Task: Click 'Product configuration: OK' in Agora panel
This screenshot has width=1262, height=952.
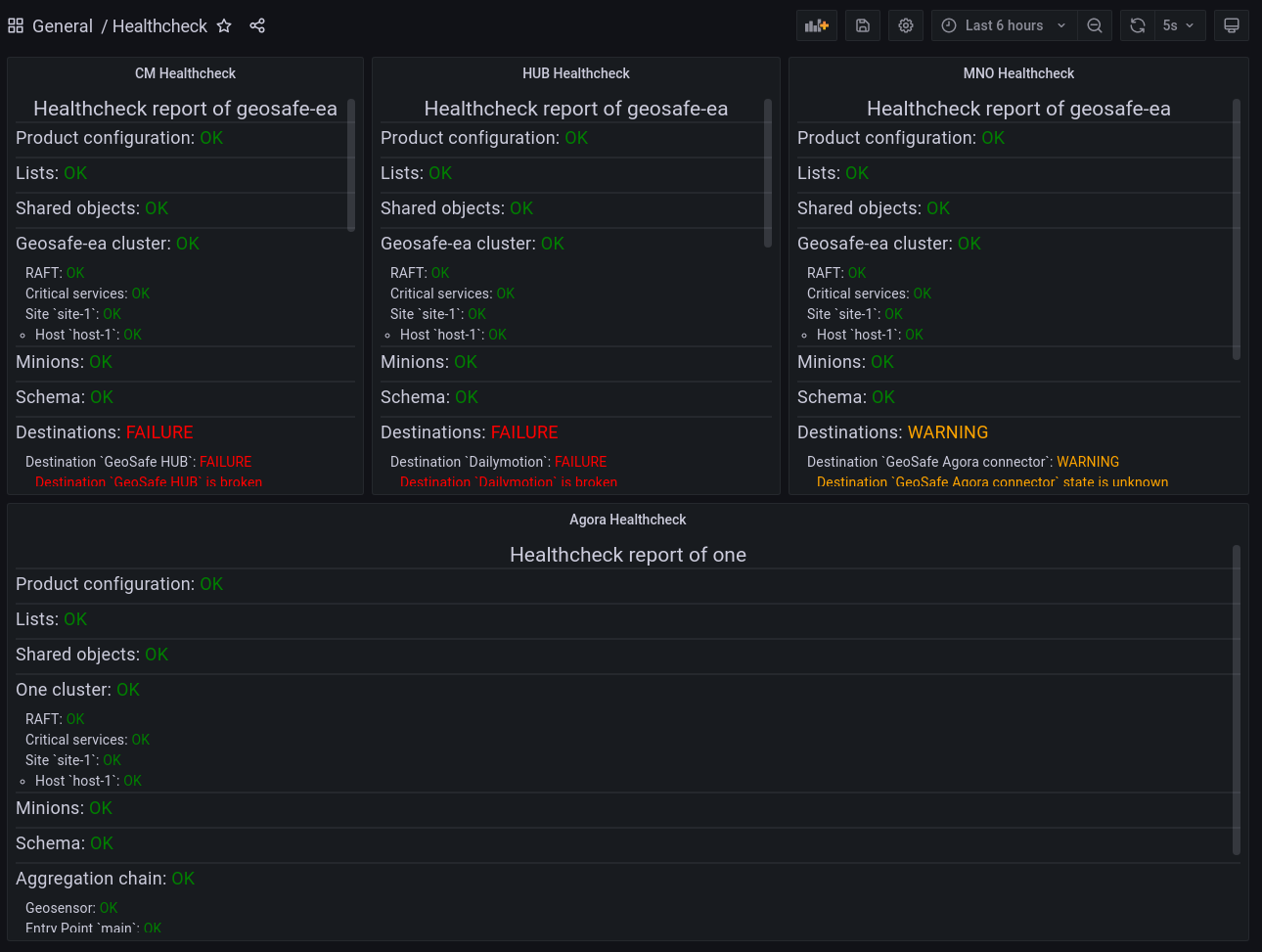Action: pyautogui.click(x=119, y=584)
